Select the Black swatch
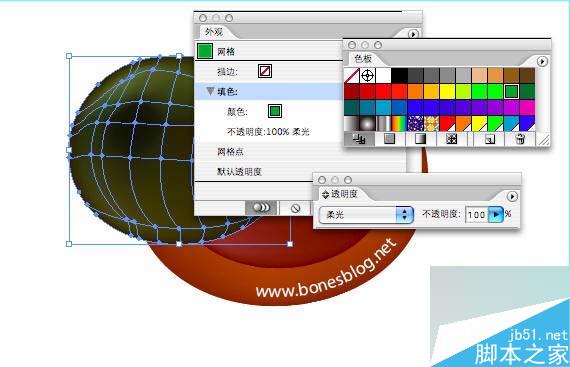This screenshot has width=570, height=367. [x=399, y=76]
